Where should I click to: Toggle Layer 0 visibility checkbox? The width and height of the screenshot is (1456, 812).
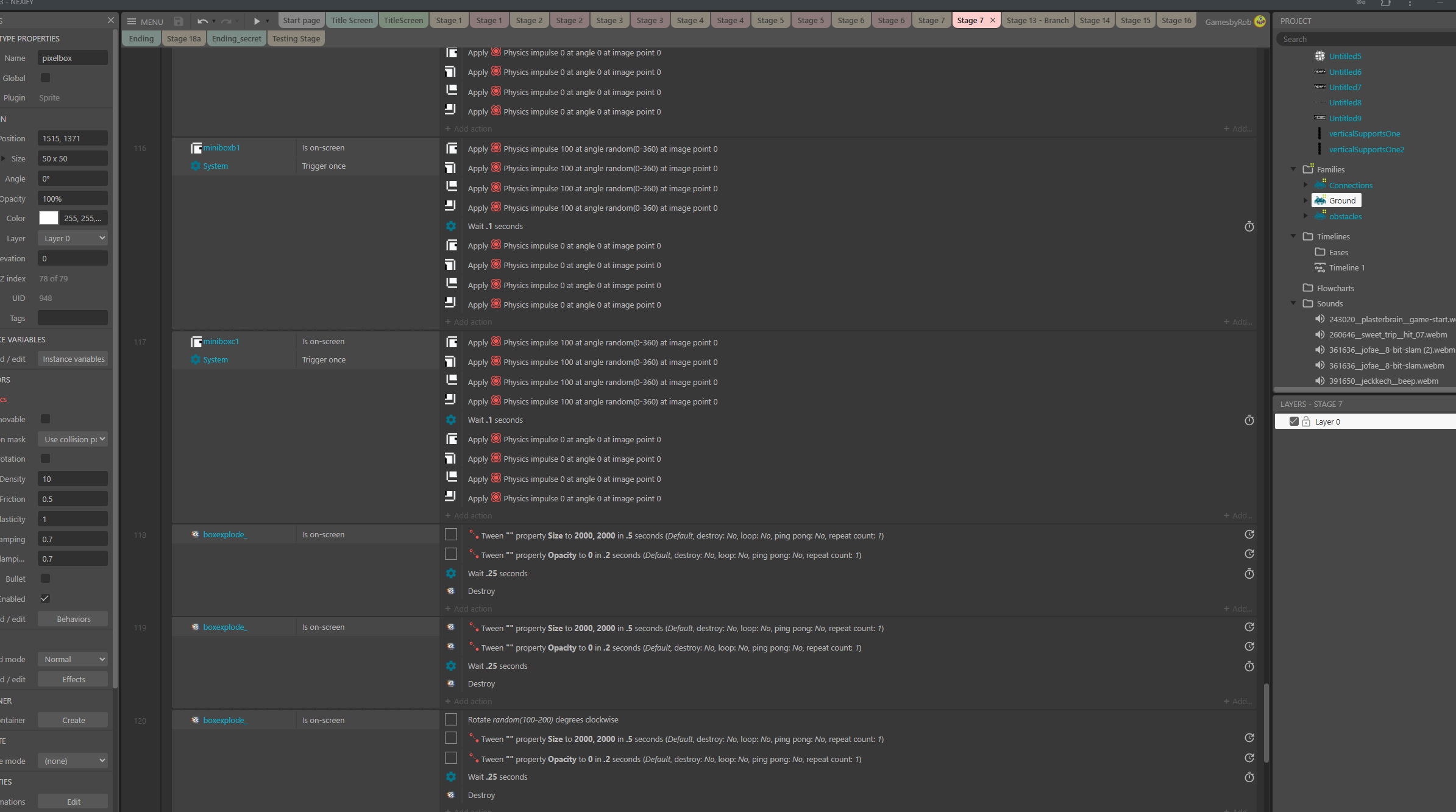[1294, 422]
